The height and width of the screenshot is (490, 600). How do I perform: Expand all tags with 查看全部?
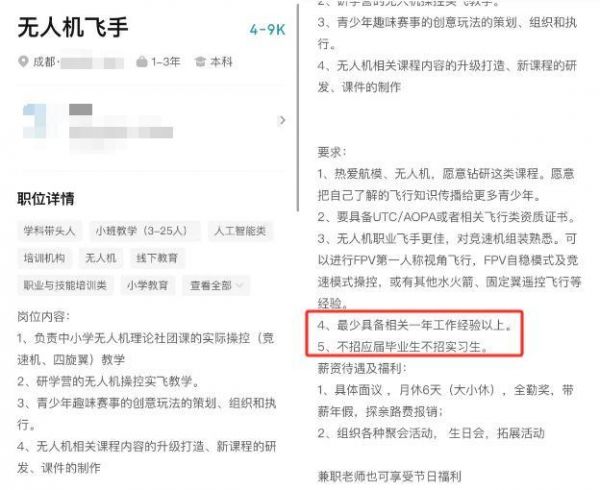[216, 285]
